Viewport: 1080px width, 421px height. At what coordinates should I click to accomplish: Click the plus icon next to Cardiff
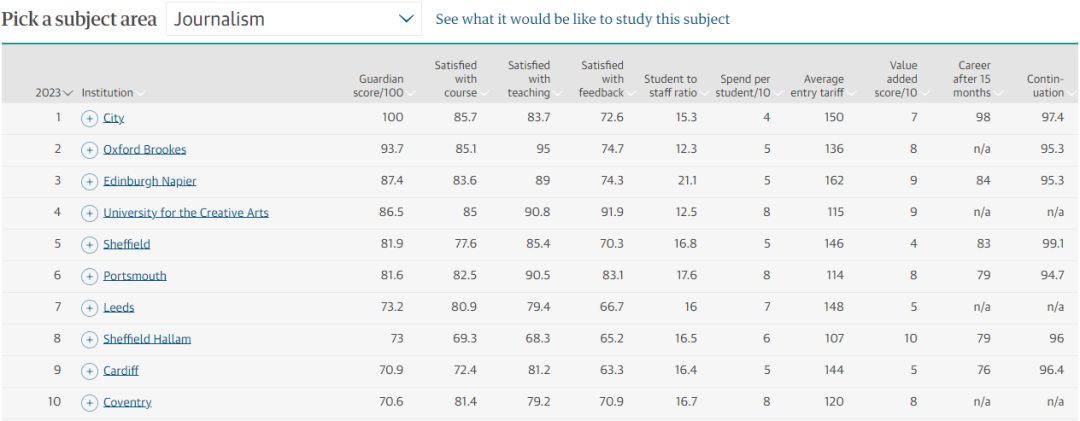click(x=89, y=371)
